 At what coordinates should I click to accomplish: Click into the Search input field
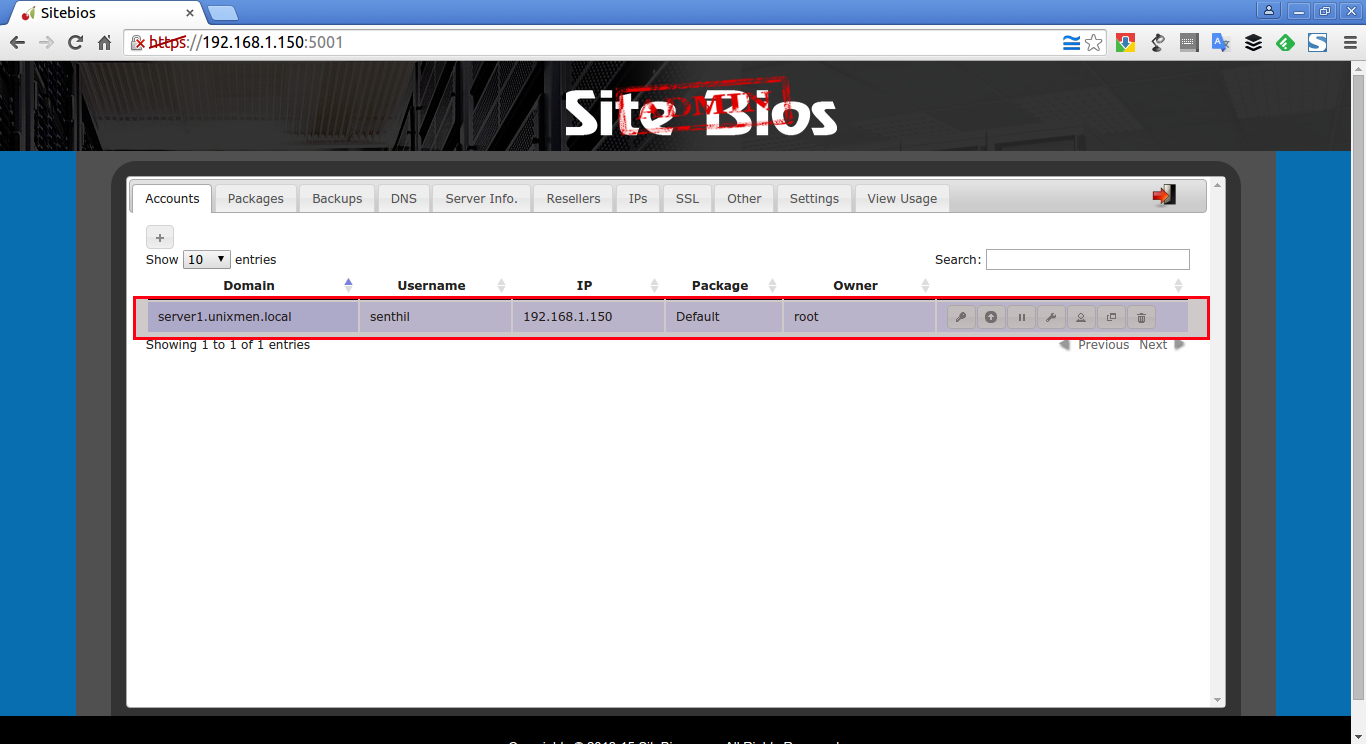tap(1088, 259)
